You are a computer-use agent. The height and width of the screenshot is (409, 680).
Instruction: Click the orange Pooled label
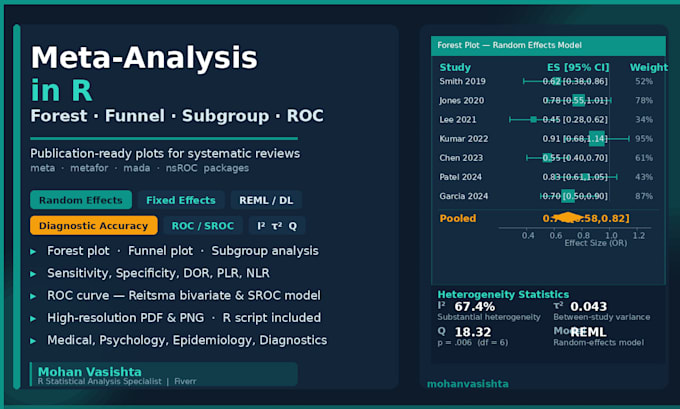(458, 218)
